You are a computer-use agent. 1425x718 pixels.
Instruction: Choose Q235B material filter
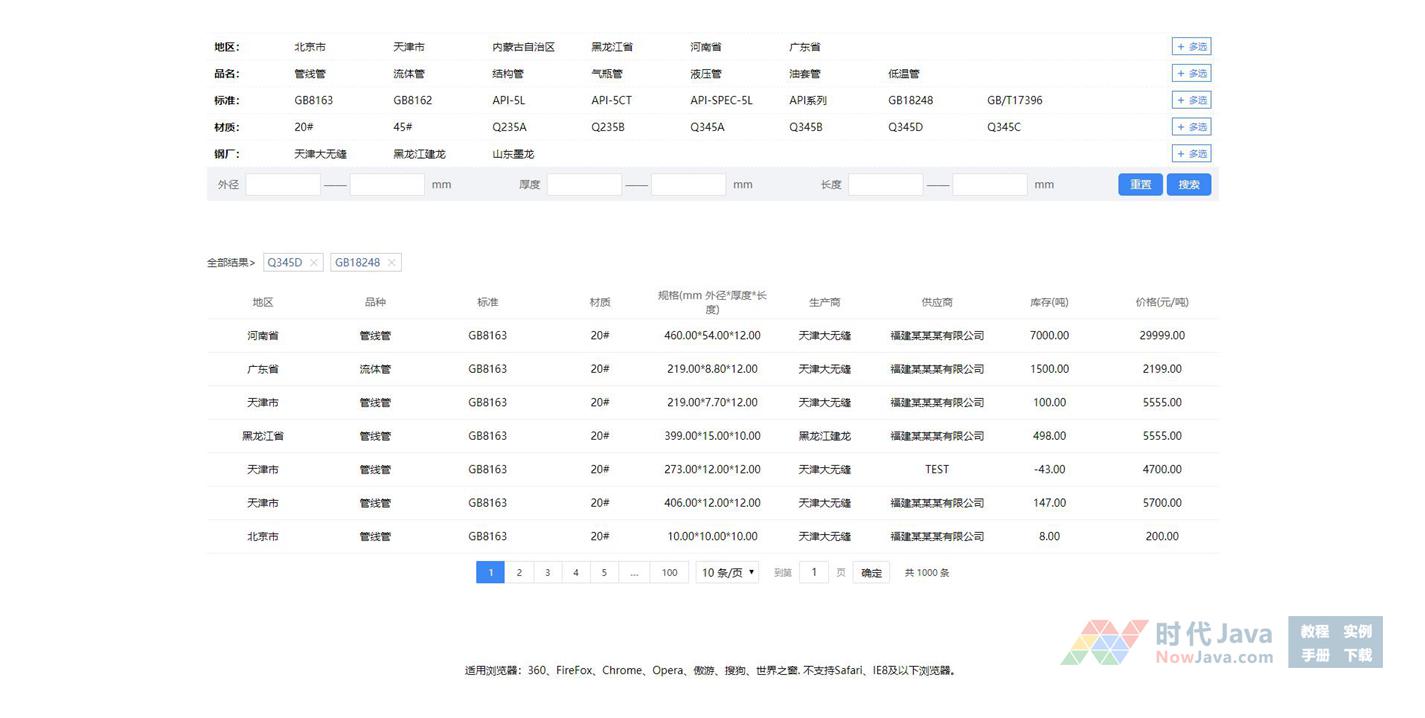[x=607, y=127]
